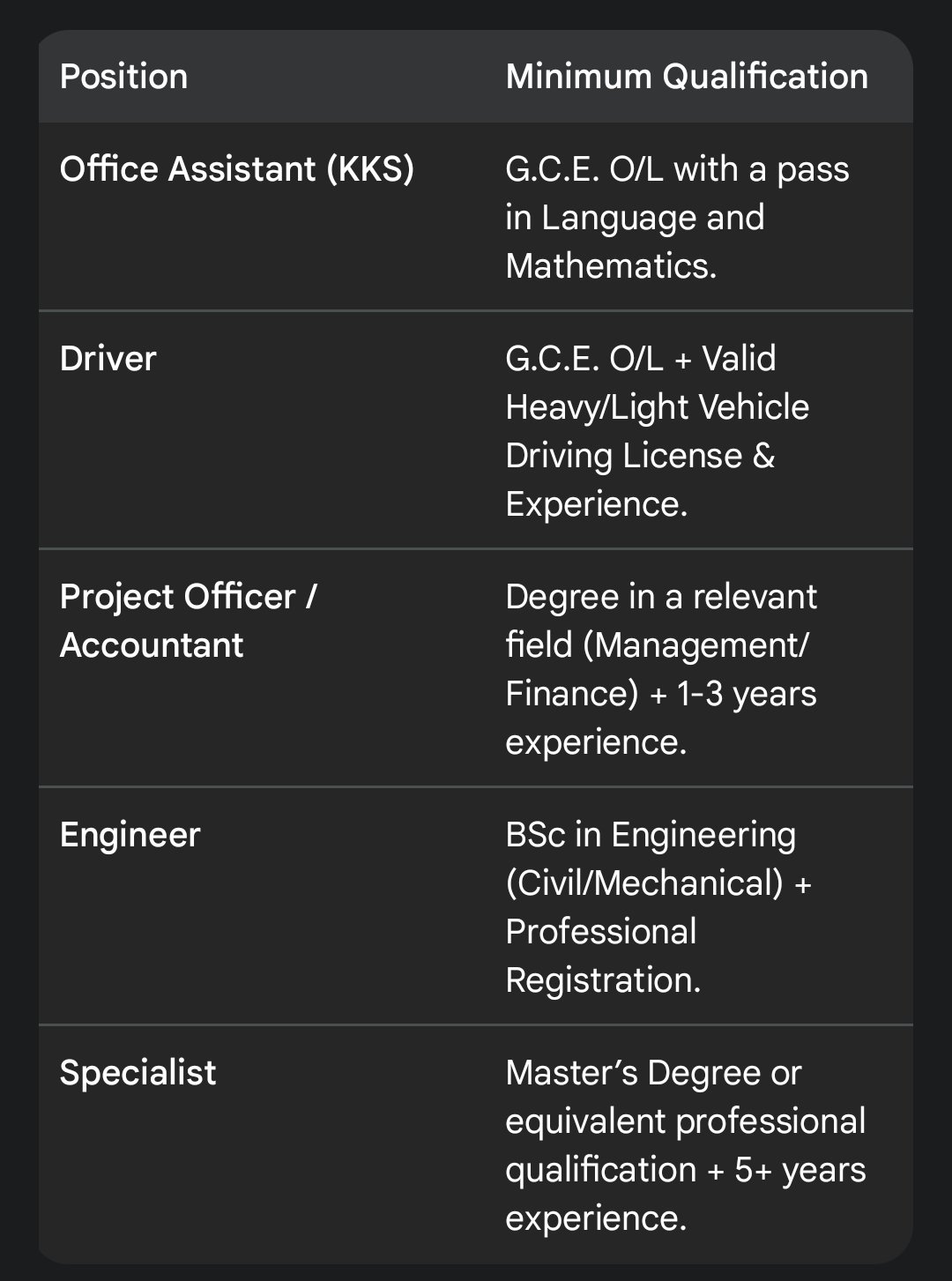Click the Engineer position cell
This screenshot has width=952, height=1281.
pyautogui.click(x=130, y=835)
